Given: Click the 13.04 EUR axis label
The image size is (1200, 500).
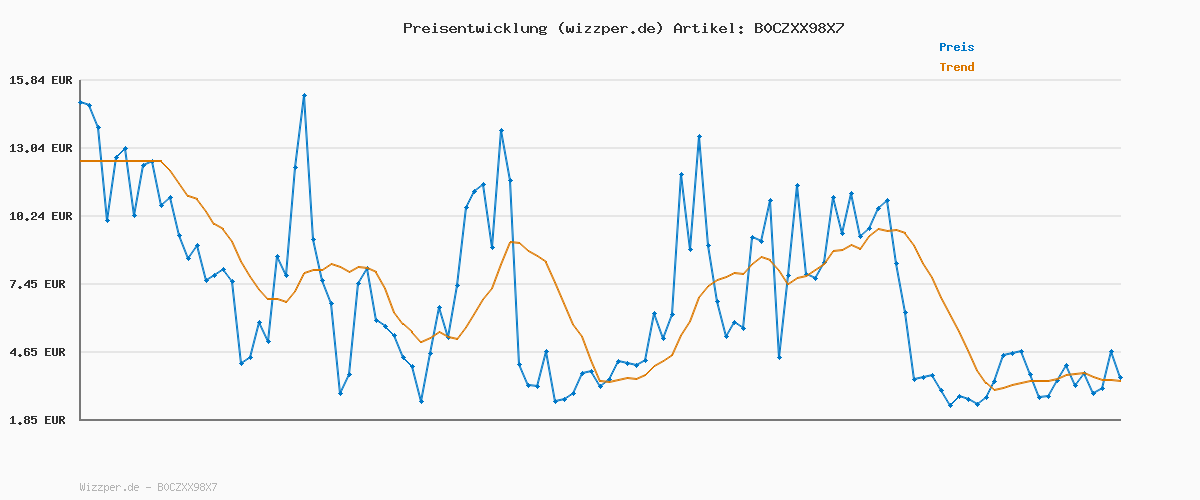Looking at the screenshot, I should point(40,148).
